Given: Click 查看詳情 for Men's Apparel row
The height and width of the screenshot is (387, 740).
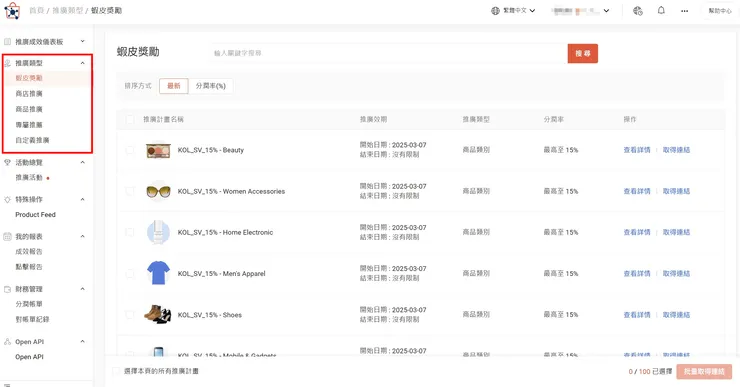Looking at the screenshot, I should (x=637, y=273).
